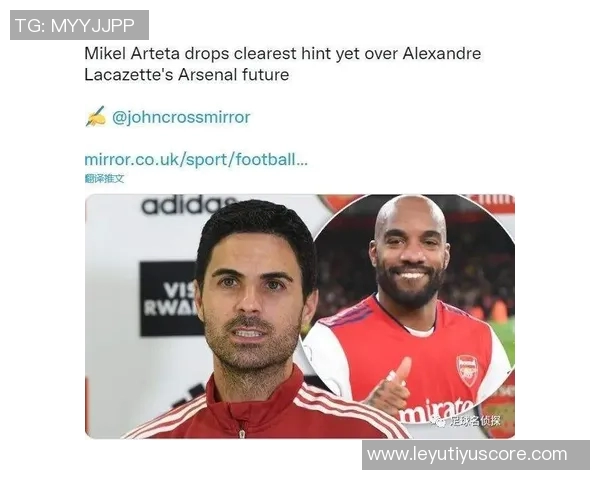Click the black Visit Rwanda sign
The height and width of the screenshot is (480, 600).
click(170, 299)
